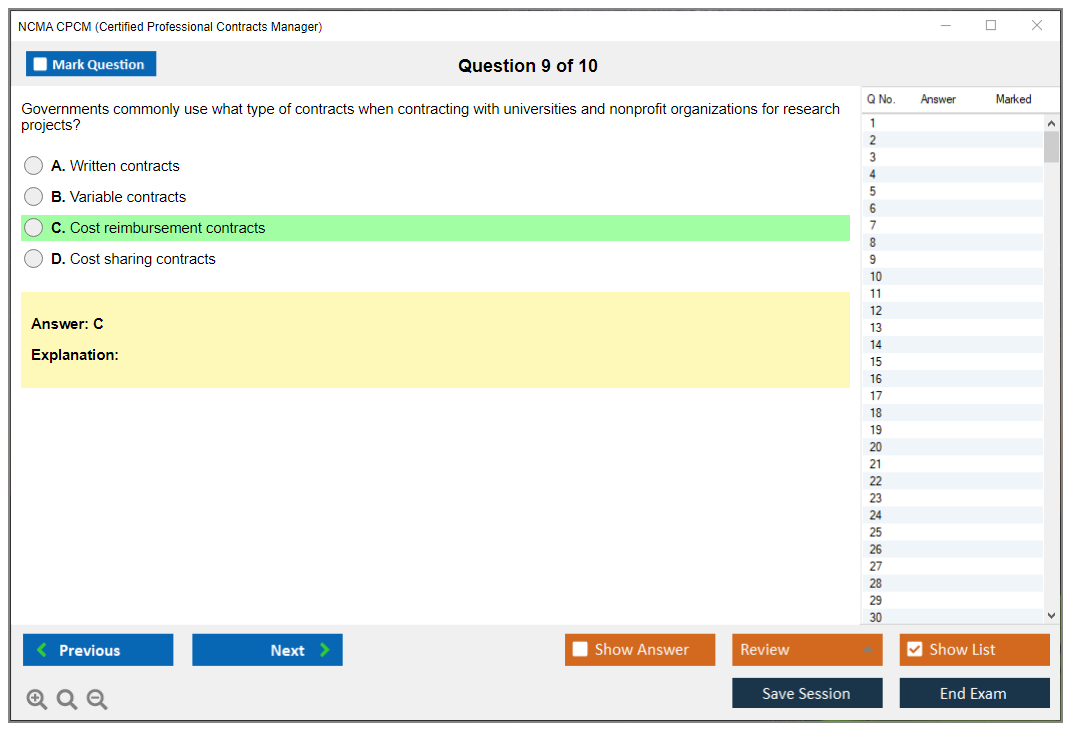The height and width of the screenshot is (735, 1075).
Task: Click the reset zoom magnifier icon
Action: (x=67, y=700)
